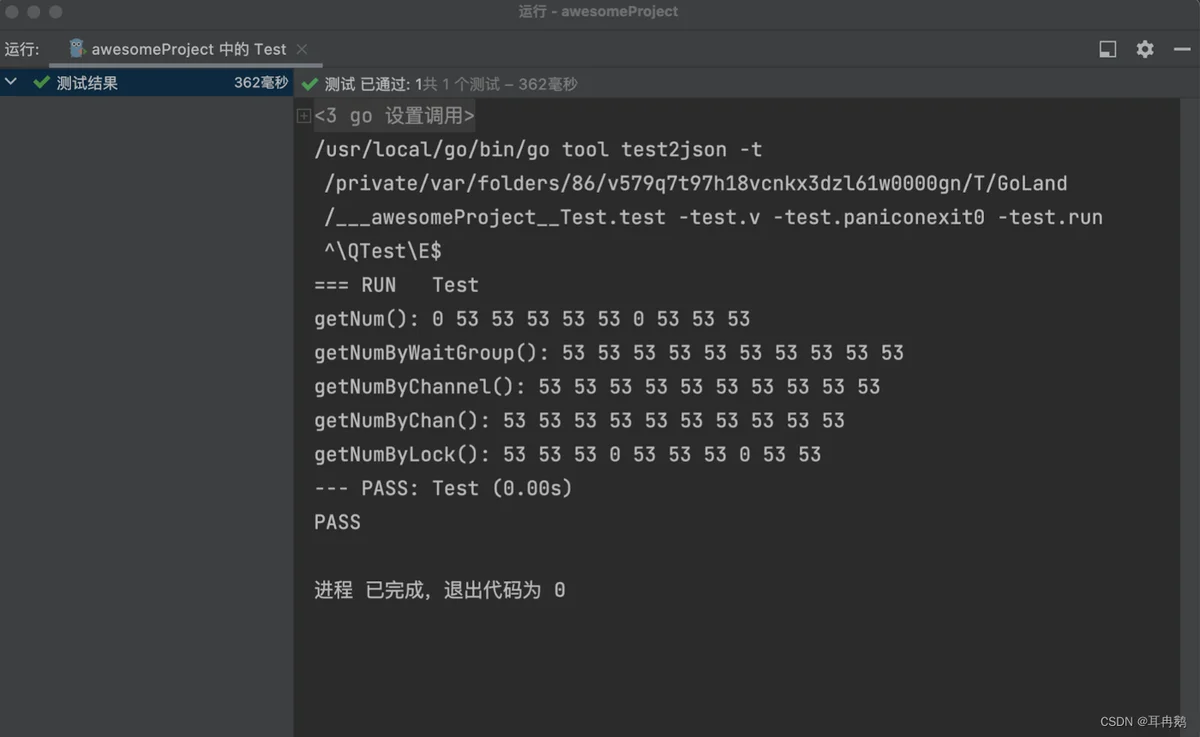Image resolution: width=1200 pixels, height=737 pixels.
Task: Click the getNum(): output line
Action: pyautogui.click(x=532, y=319)
